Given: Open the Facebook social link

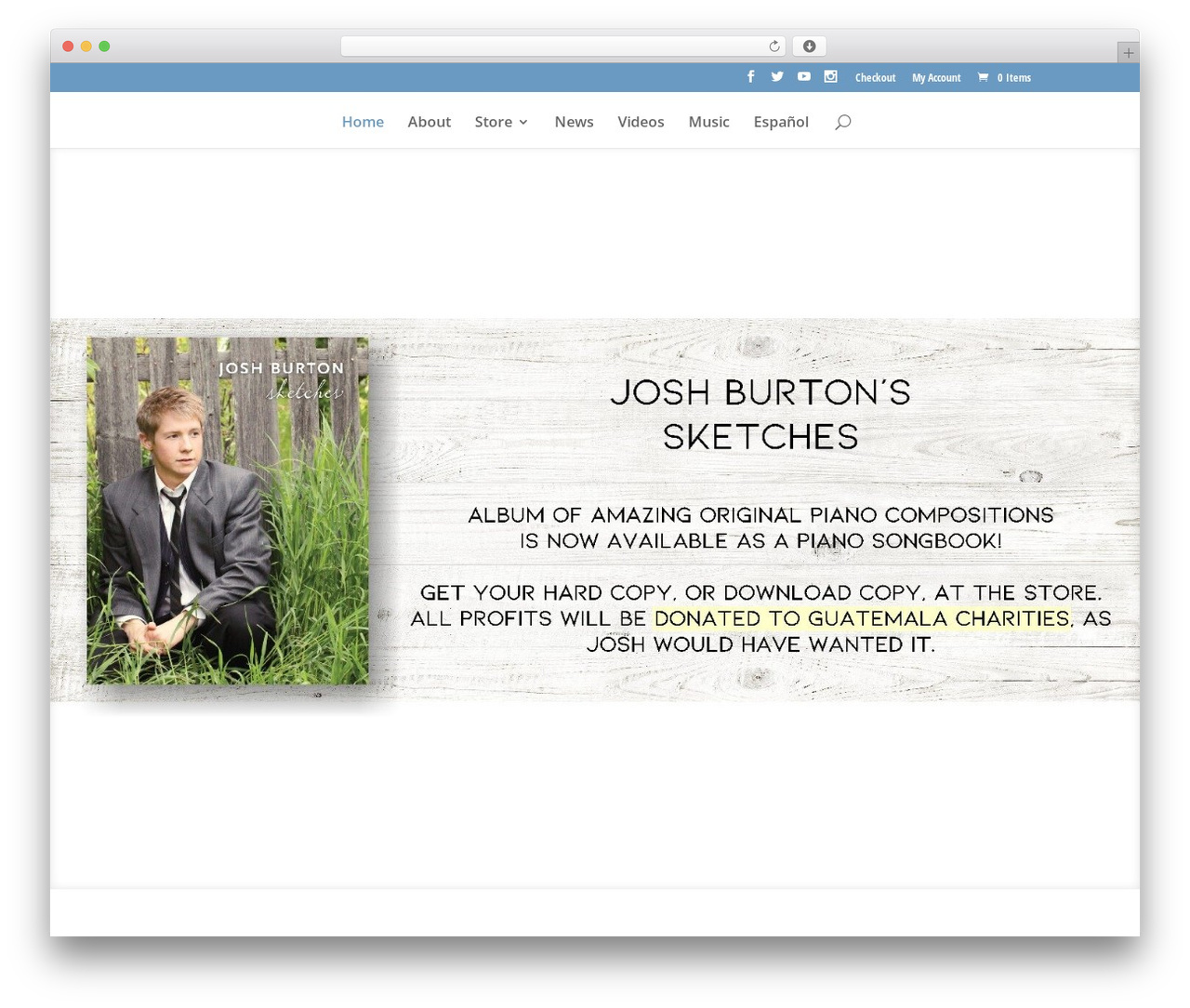Looking at the screenshot, I should tap(751, 76).
